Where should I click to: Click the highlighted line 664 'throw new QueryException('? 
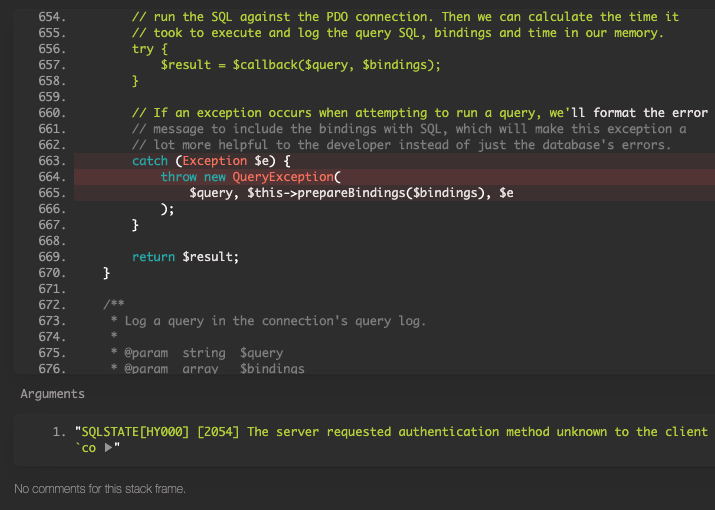pyautogui.click(x=250, y=177)
